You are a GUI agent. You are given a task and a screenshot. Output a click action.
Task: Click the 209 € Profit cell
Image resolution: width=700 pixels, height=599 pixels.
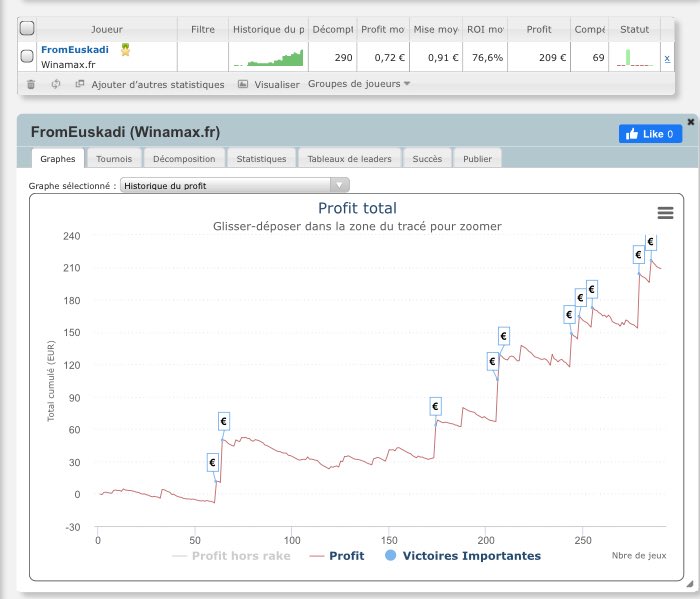pos(539,57)
